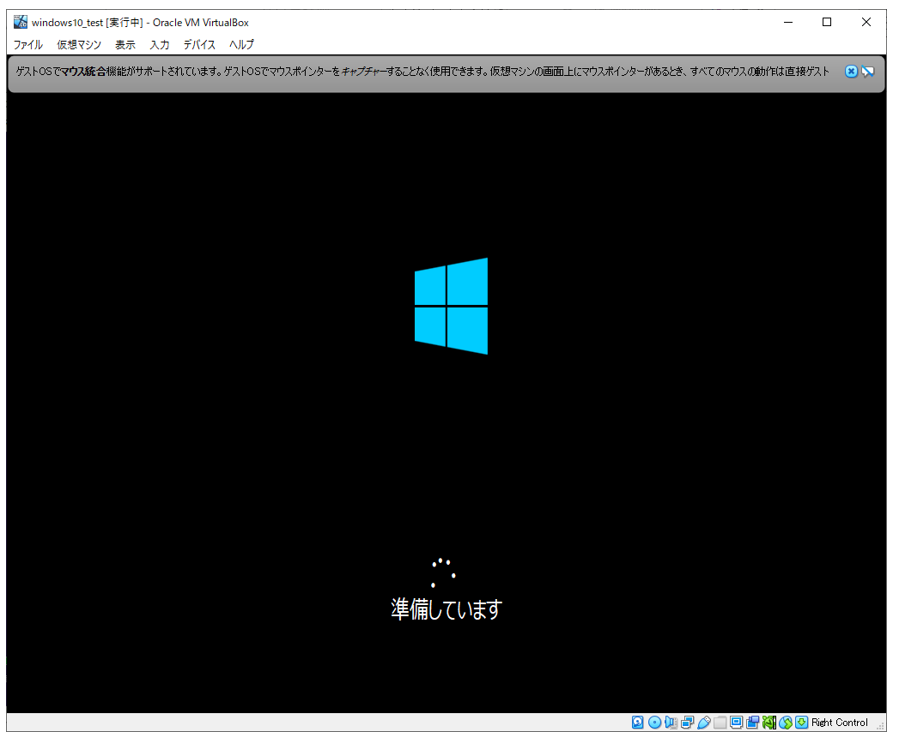Click the recording status icon
Screen dimensions: 897x742
coord(753,723)
